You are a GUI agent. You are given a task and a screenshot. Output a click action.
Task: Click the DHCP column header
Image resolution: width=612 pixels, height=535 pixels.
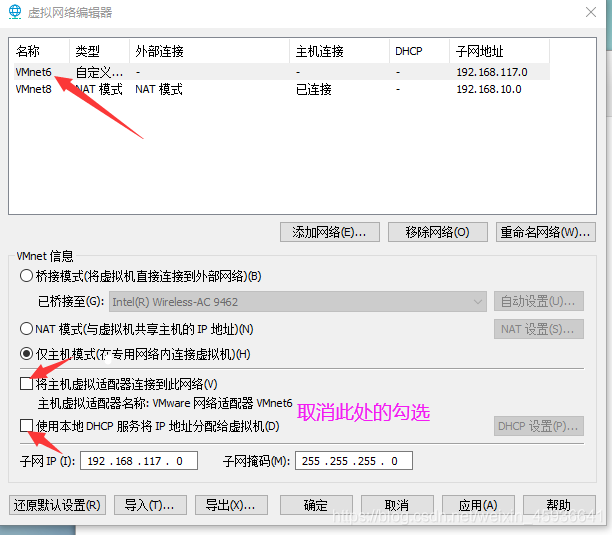point(420,51)
